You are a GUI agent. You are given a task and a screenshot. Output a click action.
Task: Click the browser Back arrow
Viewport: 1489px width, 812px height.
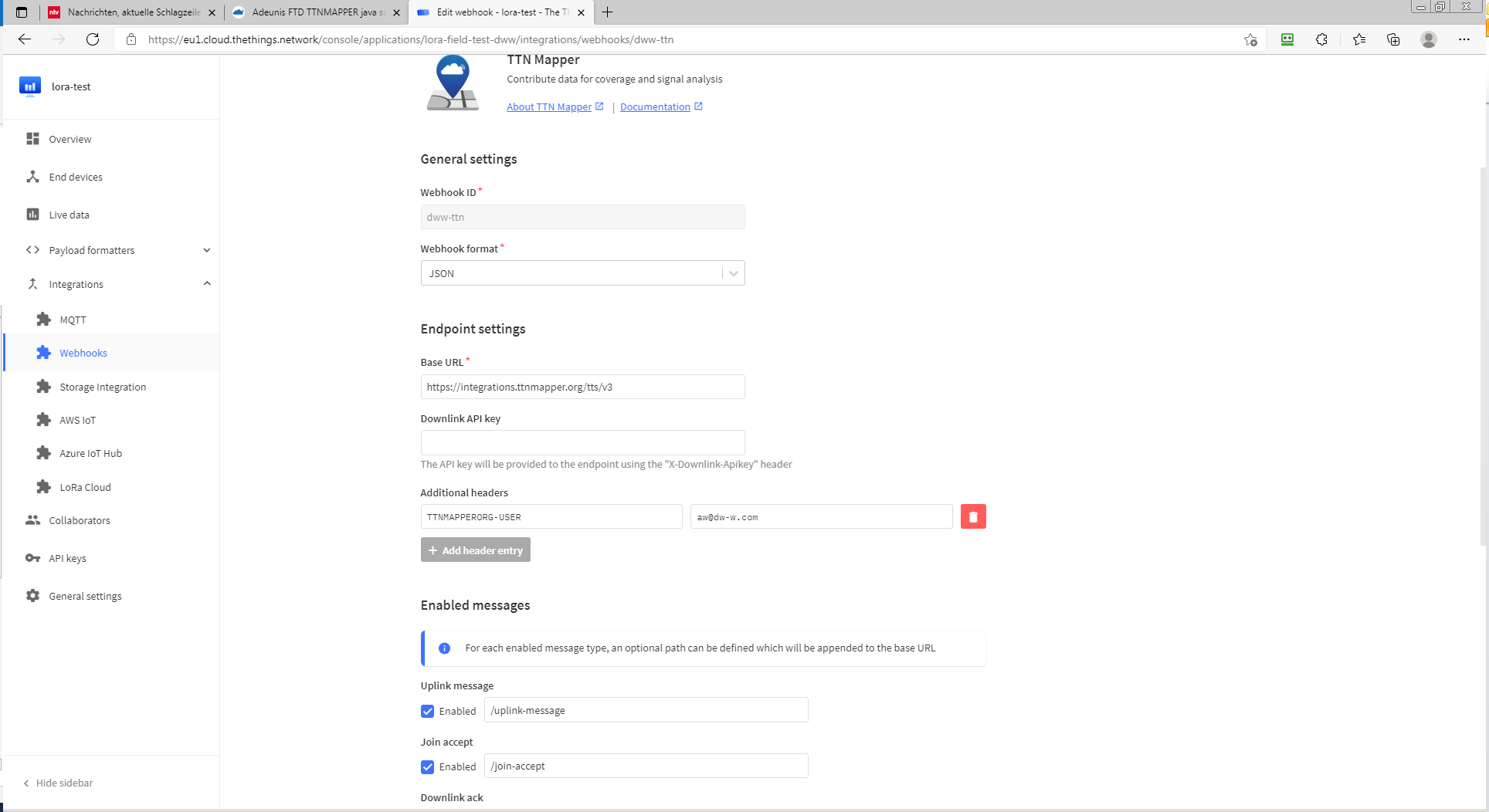(25, 39)
